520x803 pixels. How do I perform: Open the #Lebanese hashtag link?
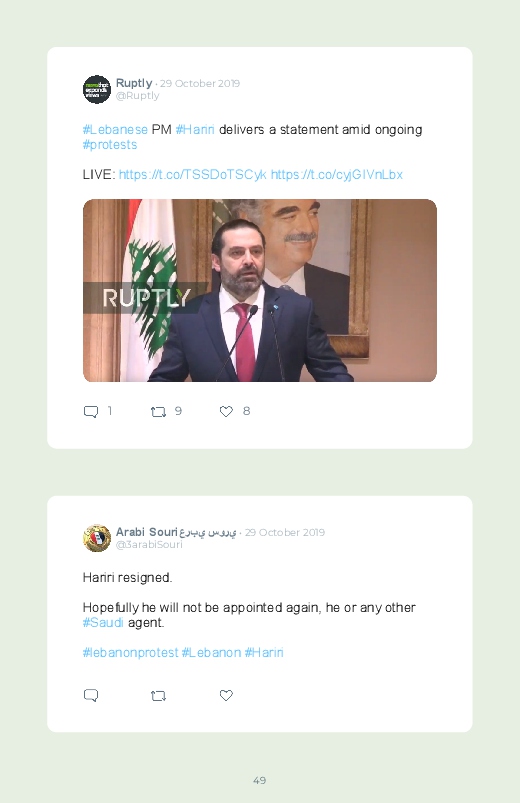[x=115, y=130]
